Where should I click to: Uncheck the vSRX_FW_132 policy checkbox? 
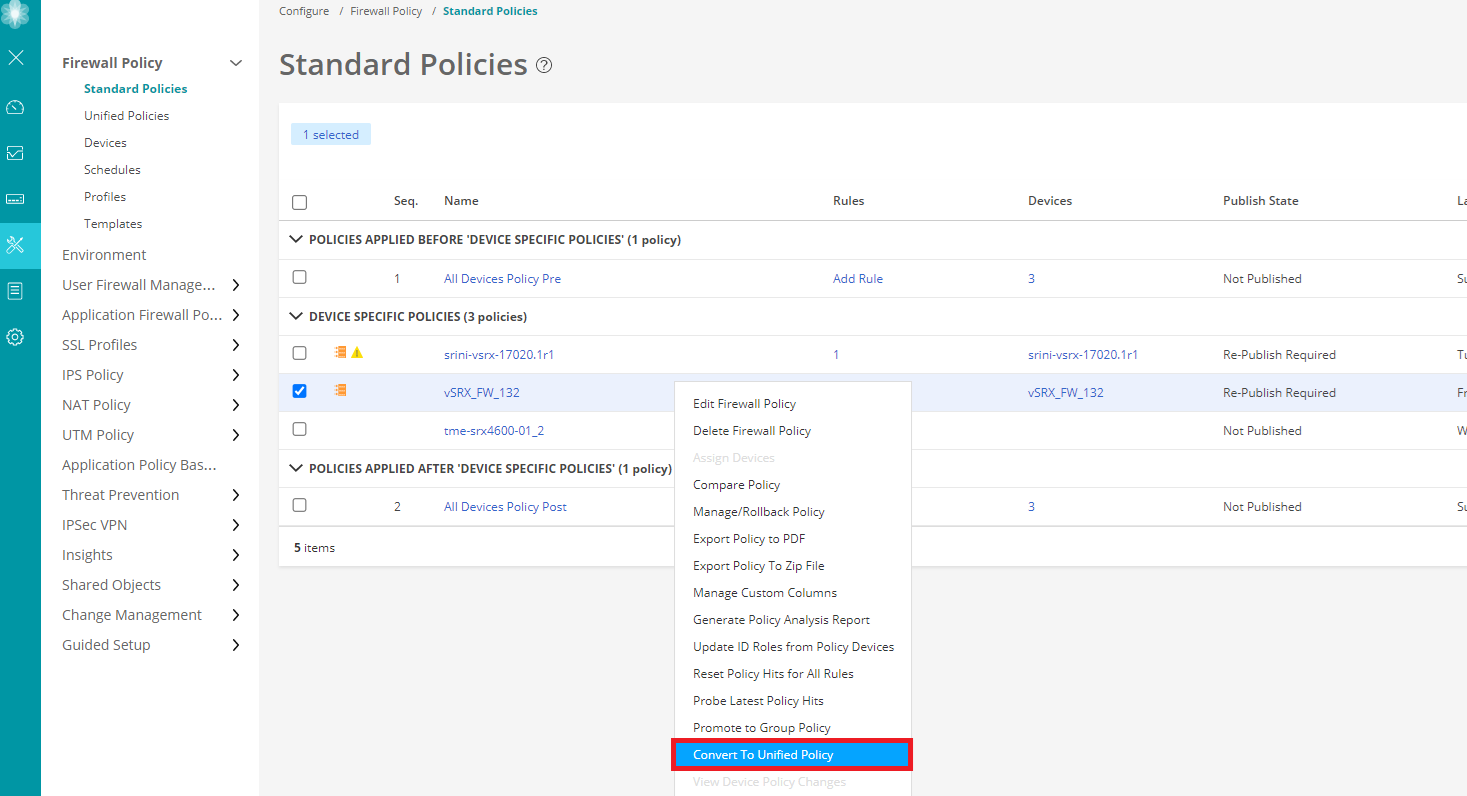[x=299, y=391]
